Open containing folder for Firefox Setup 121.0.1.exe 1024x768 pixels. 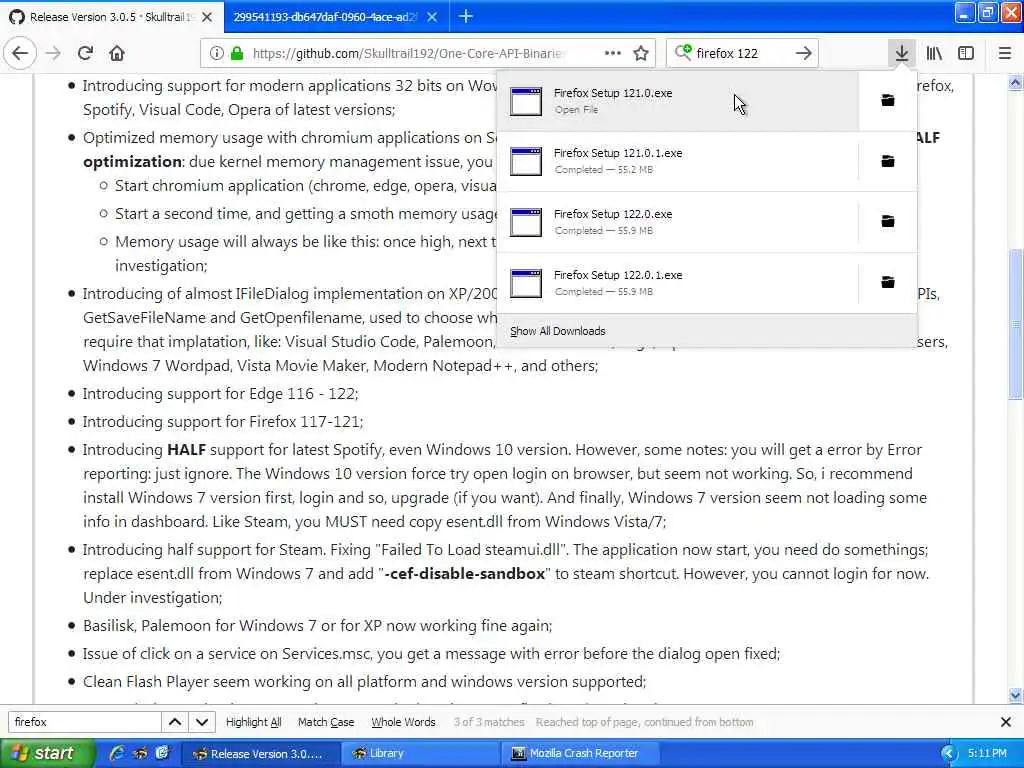[888, 161]
